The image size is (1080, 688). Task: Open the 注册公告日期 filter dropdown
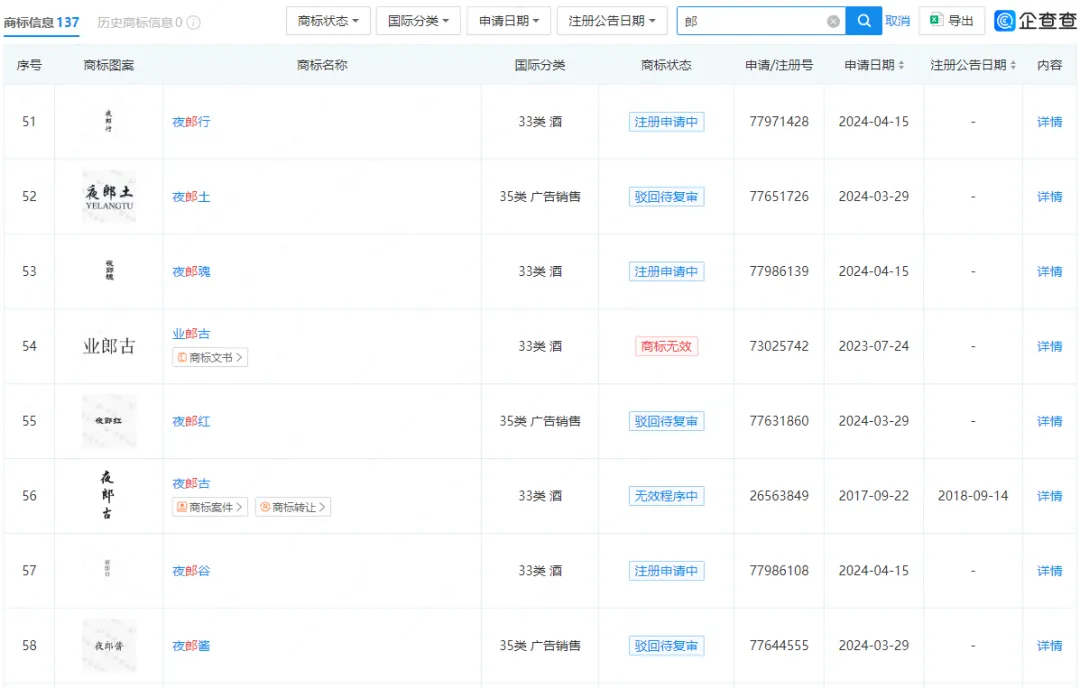tap(612, 21)
